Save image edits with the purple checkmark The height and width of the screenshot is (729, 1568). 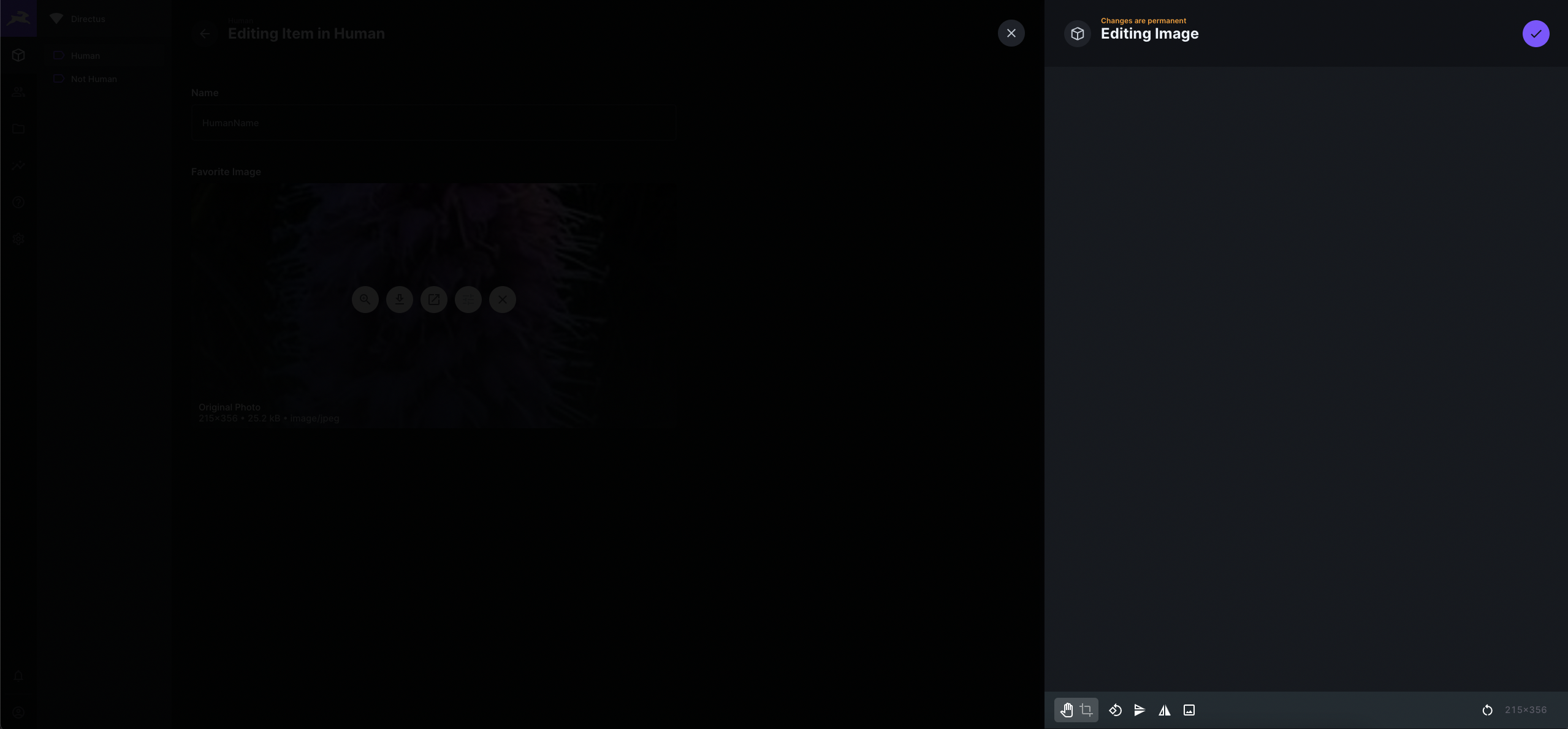(1536, 34)
